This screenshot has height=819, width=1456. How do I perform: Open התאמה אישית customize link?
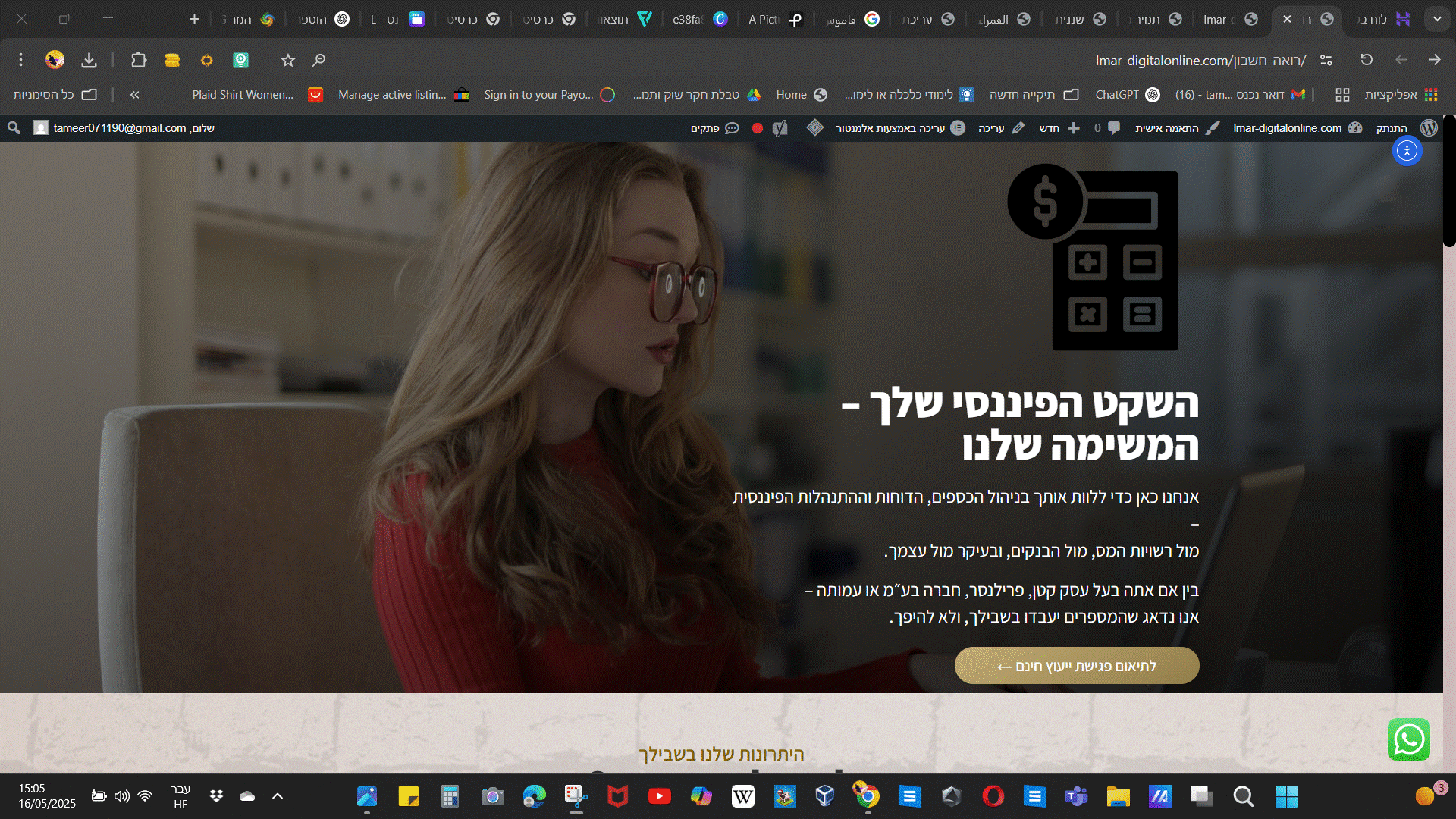[1177, 128]
